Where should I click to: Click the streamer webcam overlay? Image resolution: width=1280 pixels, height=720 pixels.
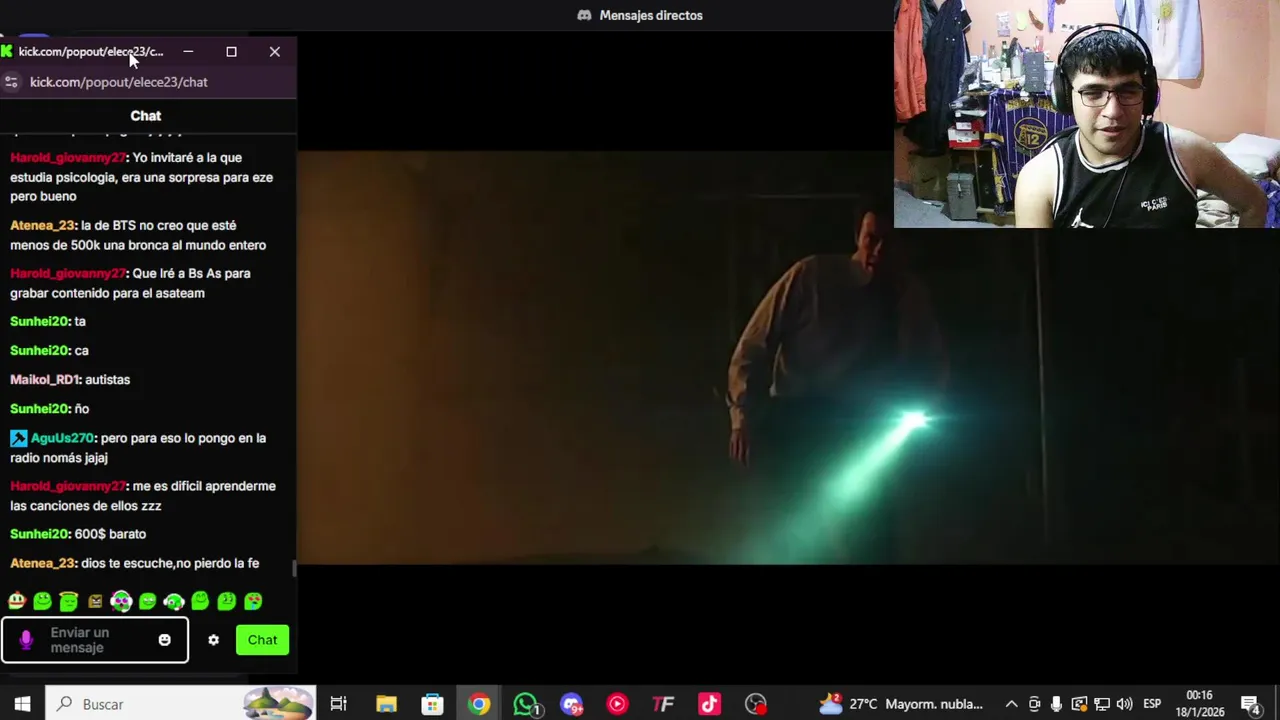point(1086,114)
